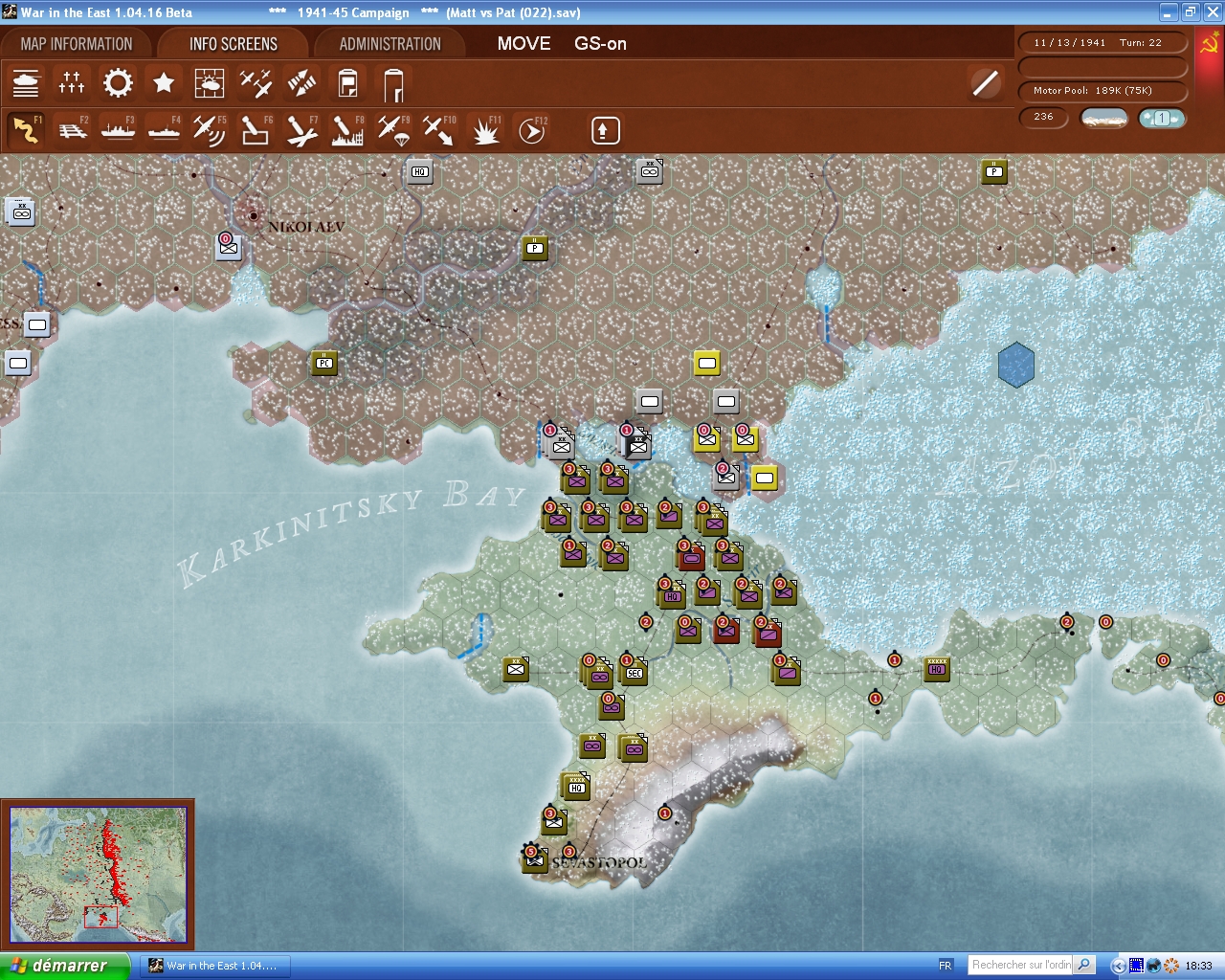1225x980 pixels.
Task: Select the F6 bomb unit mode
Action: tap(256, 130)
